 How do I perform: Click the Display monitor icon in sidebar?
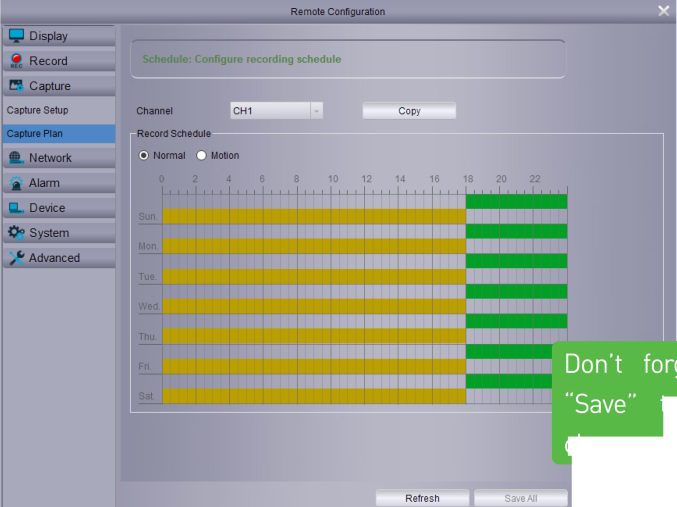pos(16,36)
